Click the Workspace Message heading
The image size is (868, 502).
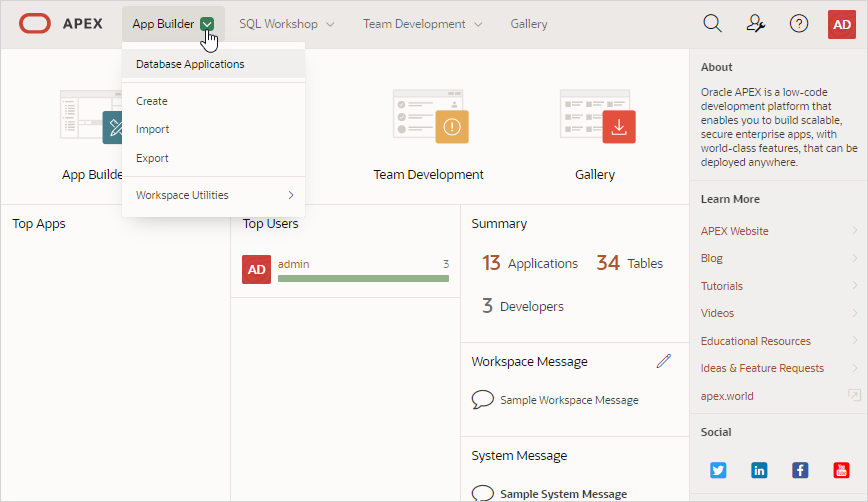click(529, 361)
